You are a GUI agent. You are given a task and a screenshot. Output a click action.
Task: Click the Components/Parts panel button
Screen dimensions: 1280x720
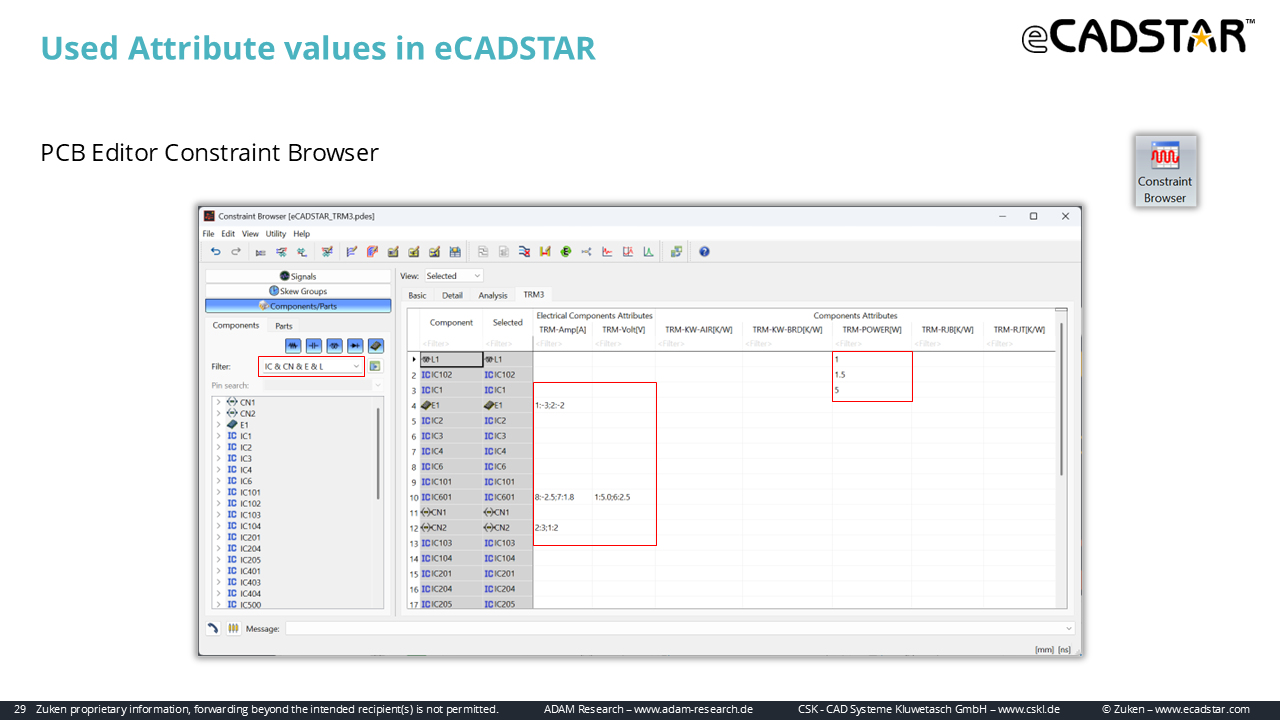pyautogui.click(x=298, y=306)
